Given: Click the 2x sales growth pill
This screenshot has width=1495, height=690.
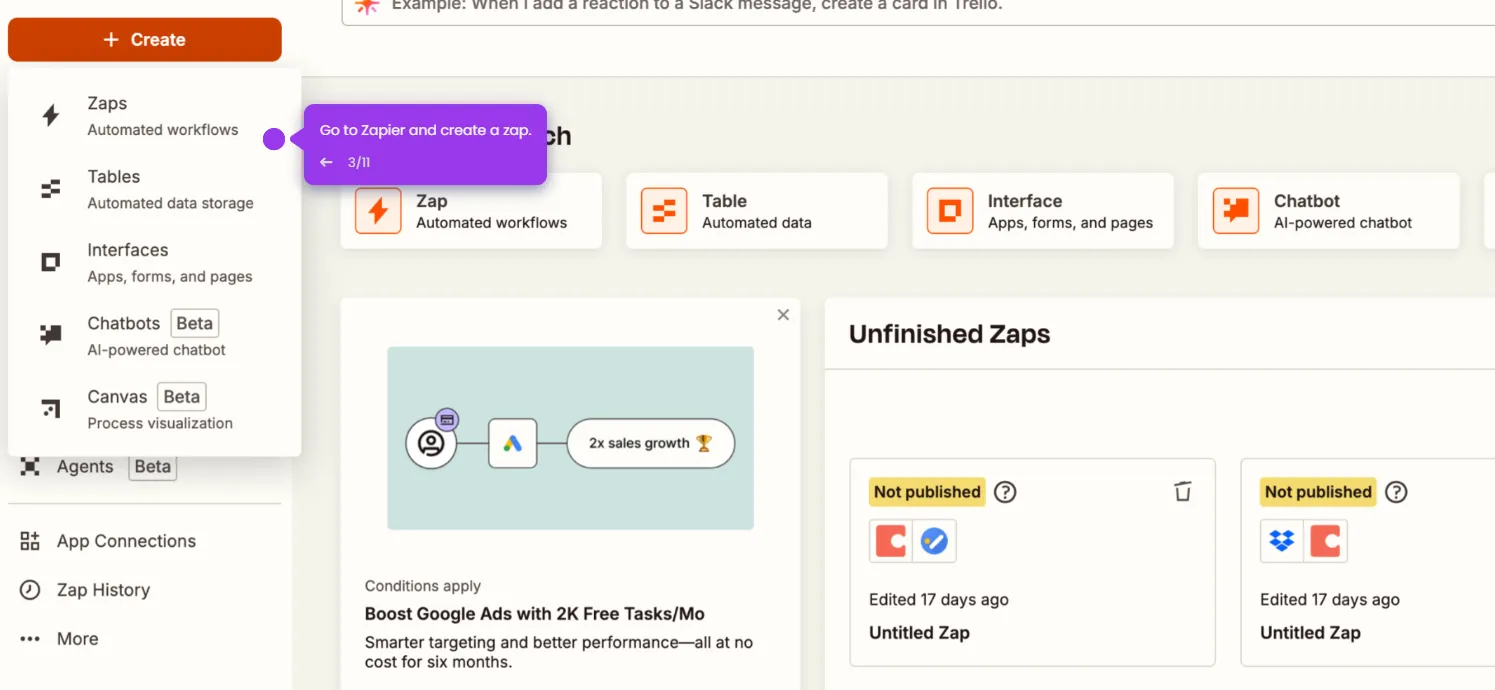Looking at the screenshot, I should 651,444.
